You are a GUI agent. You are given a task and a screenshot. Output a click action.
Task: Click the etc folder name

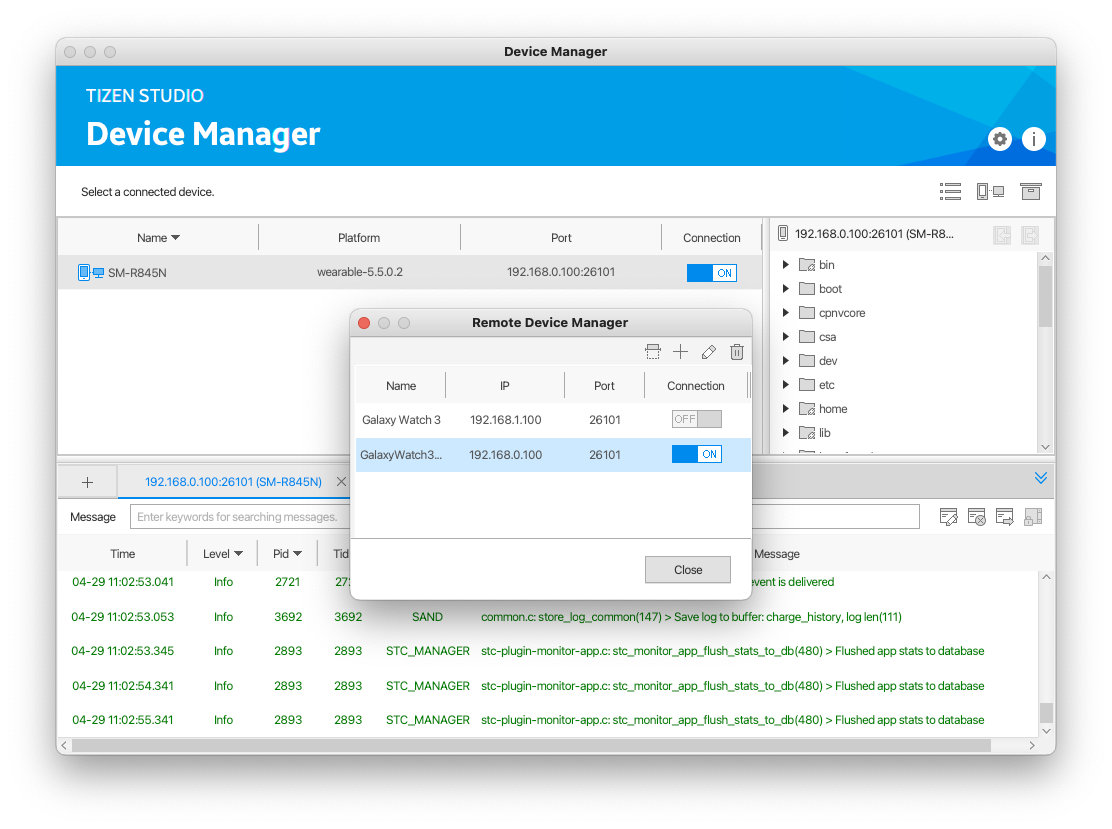(827, 384)
